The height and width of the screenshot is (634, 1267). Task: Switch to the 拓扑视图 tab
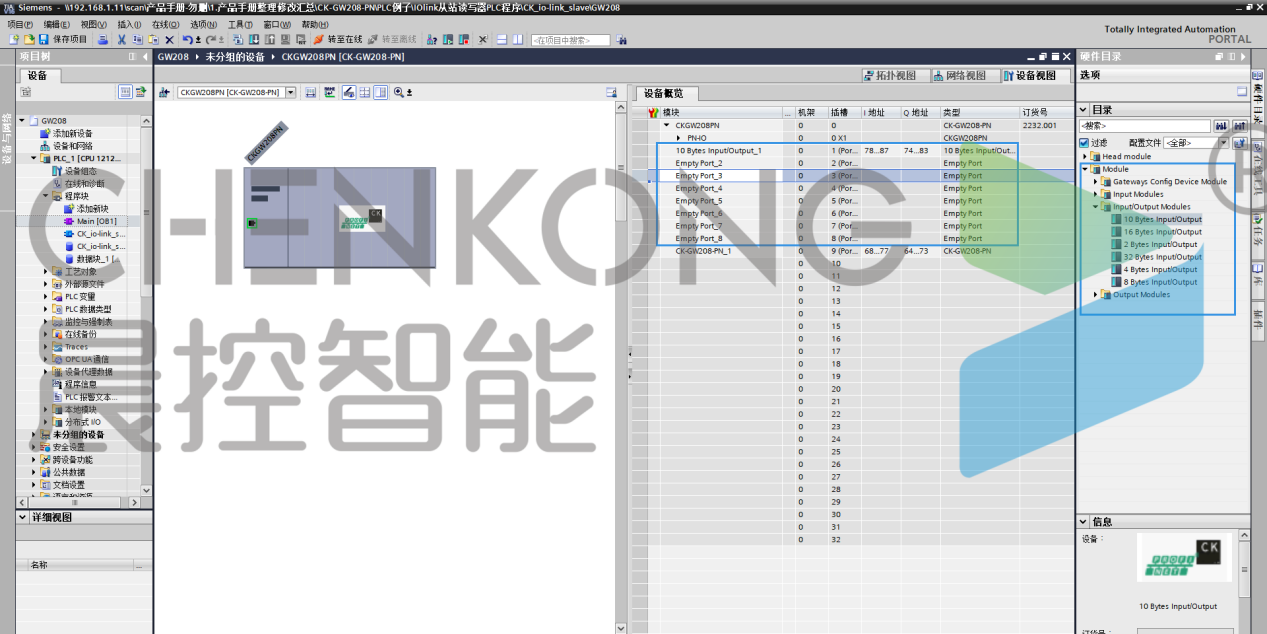pyautogui.click(x=889, y=76)
